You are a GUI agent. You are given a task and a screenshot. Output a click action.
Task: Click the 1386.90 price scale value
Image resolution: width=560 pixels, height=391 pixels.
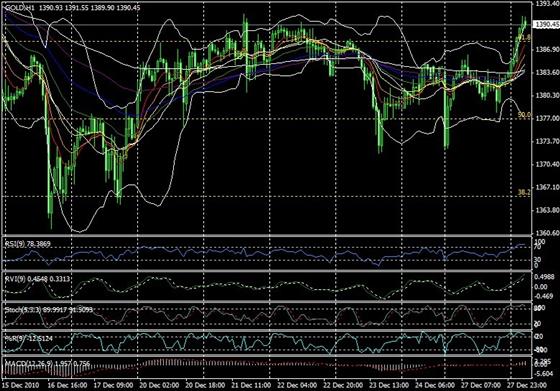547,50
